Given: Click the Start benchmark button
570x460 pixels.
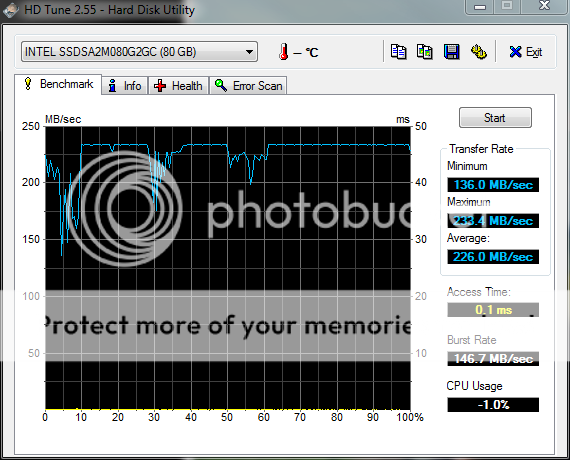Looking at the screenshot, I should coord(495,117).
